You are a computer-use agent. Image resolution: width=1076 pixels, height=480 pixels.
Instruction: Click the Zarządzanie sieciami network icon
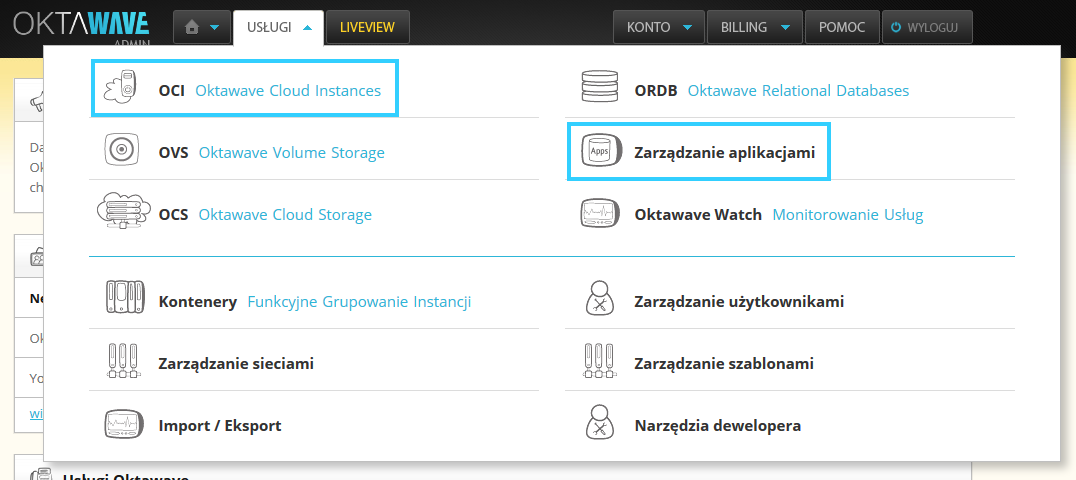tap(125, 361)
